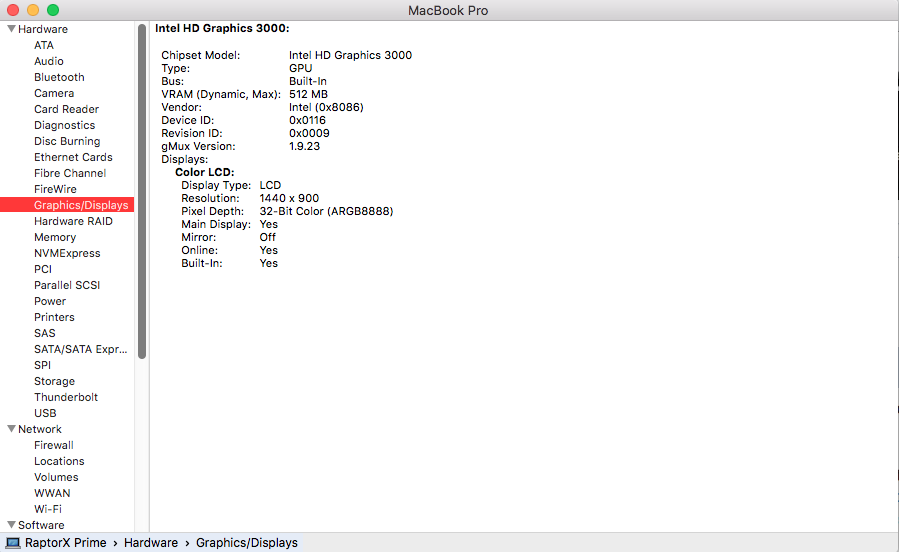This screenshot has height=552, width=899.
Task: Click the Intel HD Graphics 3000 heading
Action: 222,28
